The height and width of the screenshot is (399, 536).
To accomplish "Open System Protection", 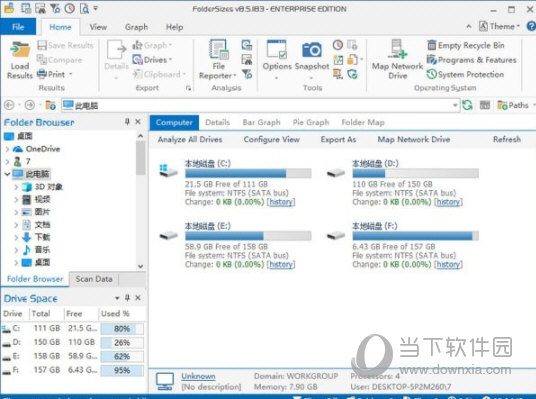I will [465, 74].
